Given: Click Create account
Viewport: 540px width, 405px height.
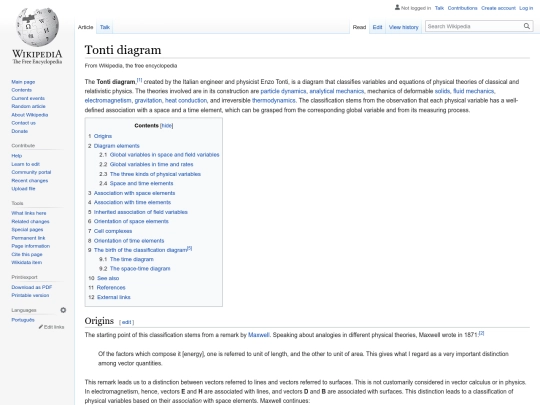Looking at the screenshot, I should coord(498,8).
